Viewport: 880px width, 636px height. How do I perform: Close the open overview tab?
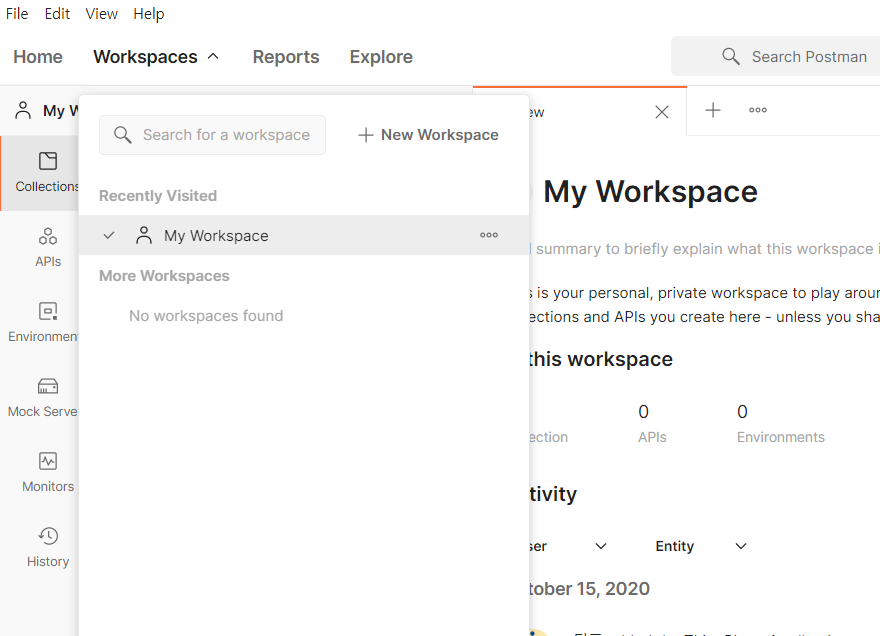click(x=662, y=112)
